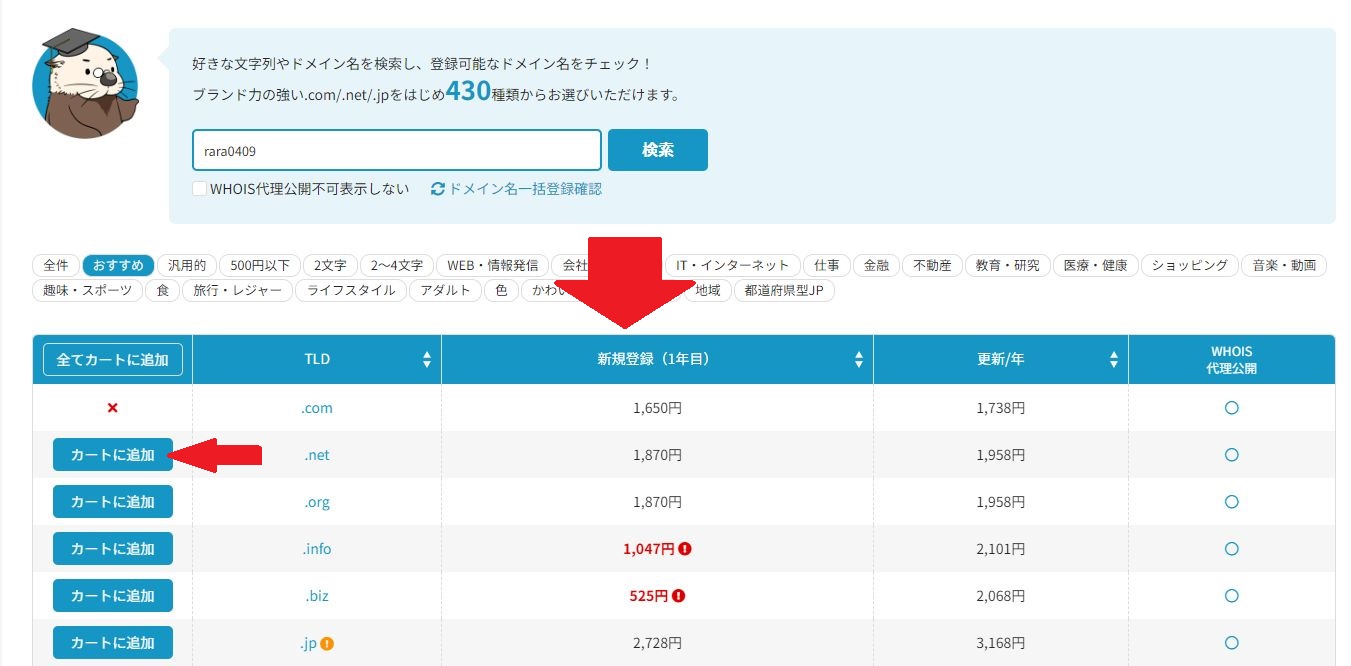This screenshot has width=1351, height=666.
Task: Click red warning icon next to 525円
Action: [x=679, y=596]
